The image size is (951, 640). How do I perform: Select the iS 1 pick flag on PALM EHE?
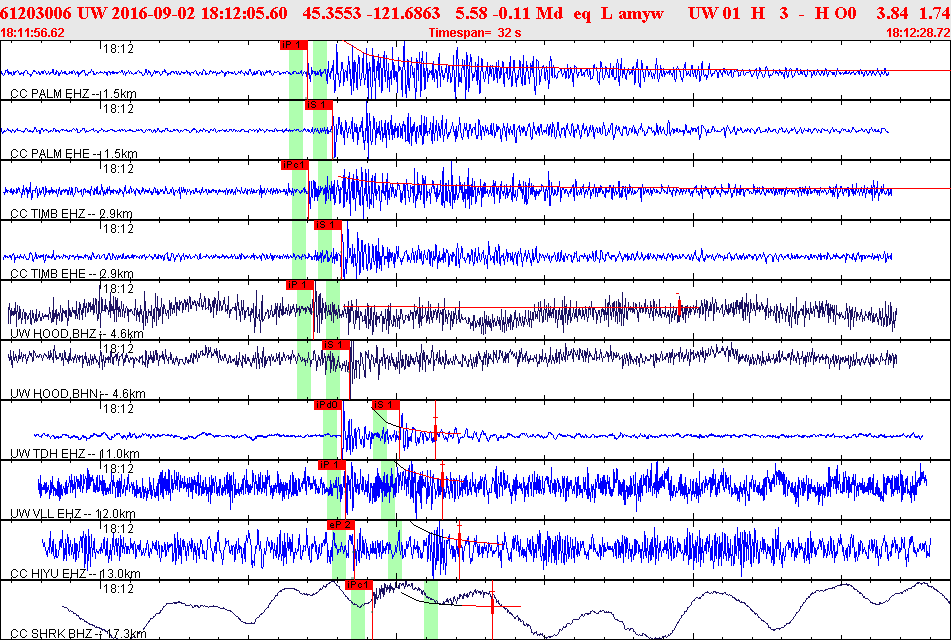(319, 105)
